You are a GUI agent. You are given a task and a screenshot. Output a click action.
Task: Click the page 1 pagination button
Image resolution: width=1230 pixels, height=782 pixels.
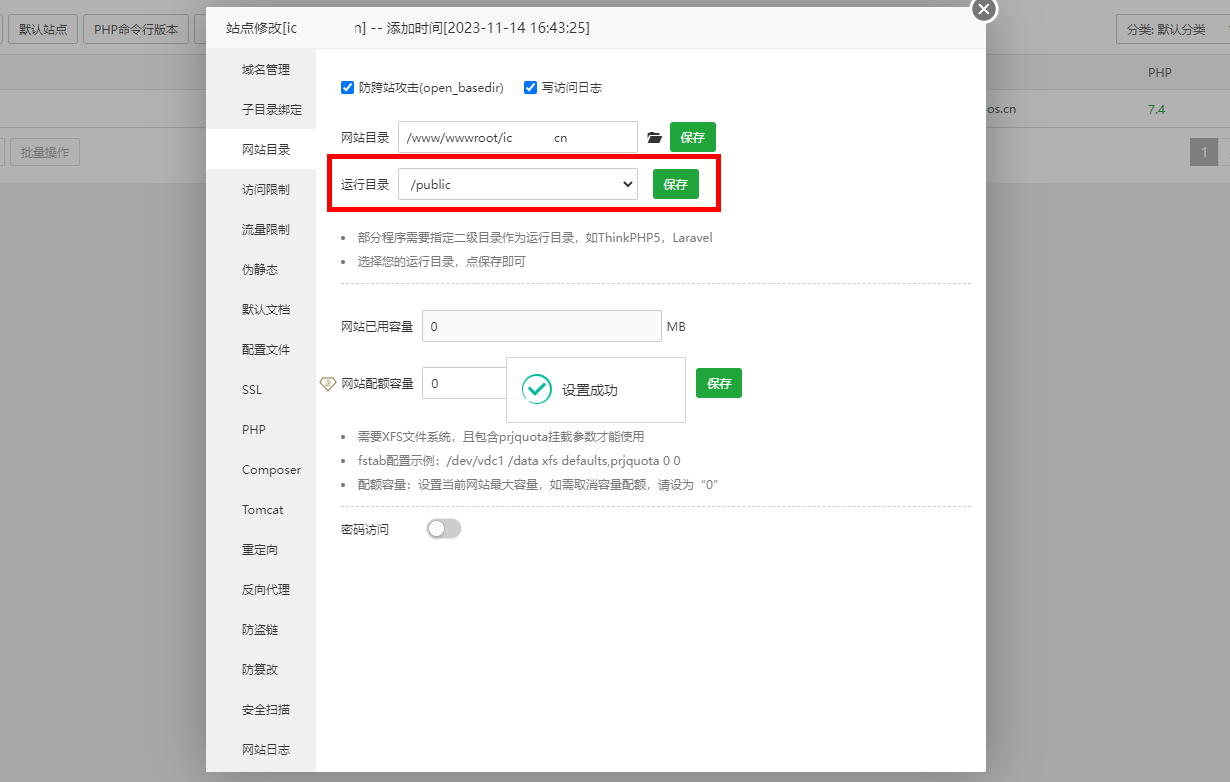coord(1204,153)
